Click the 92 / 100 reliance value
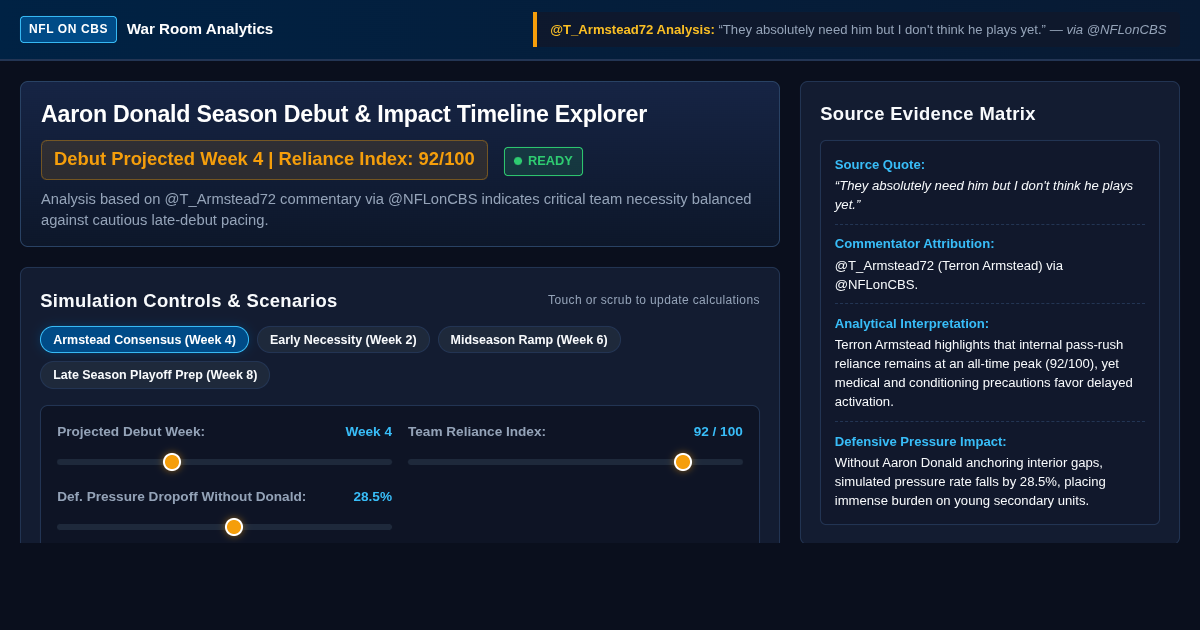This screenshot has height=630, width=1200. (718, 432)
